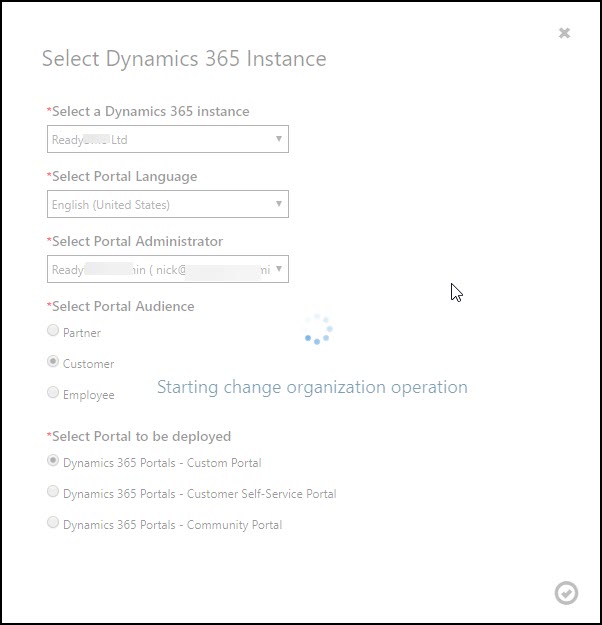The width and height of the screenshot is (602, 625).
Task: Choose the Customer audience option
Action: (x=53, y=362)
